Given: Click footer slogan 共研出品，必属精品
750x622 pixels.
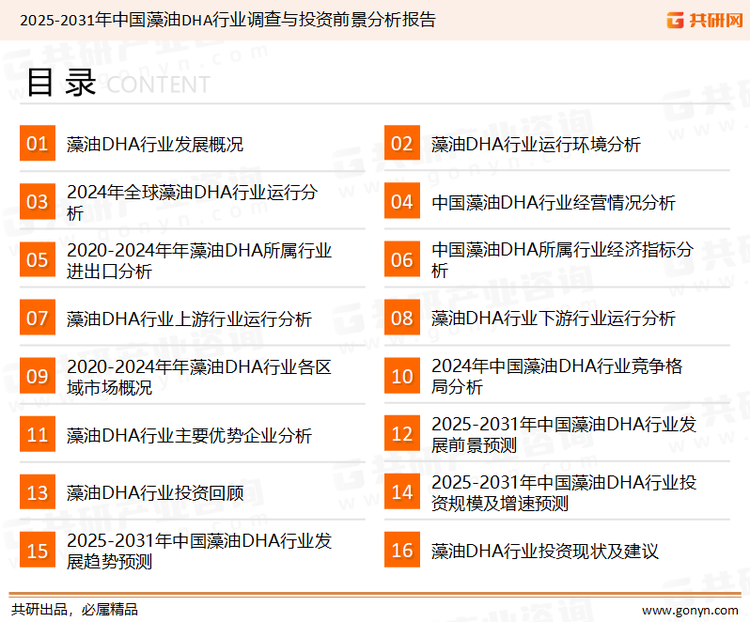Looking at the screenshot, I should pos(75,610).
